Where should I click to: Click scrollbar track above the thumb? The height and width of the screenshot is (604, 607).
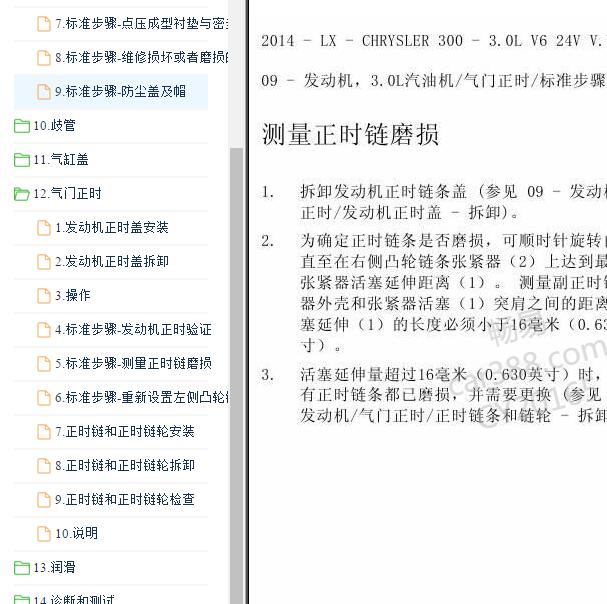[x=236, y=74]
